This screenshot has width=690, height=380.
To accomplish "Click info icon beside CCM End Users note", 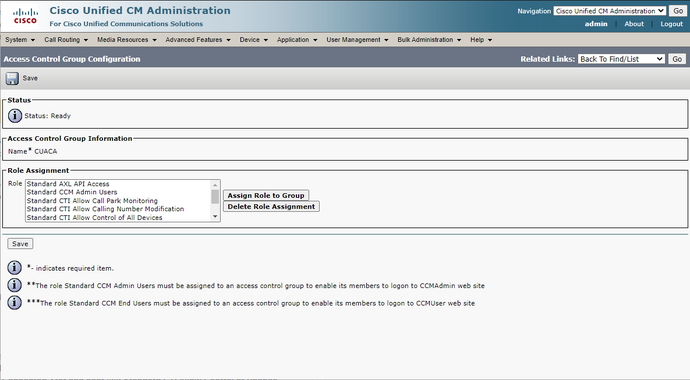I will [x=15, y=303].
